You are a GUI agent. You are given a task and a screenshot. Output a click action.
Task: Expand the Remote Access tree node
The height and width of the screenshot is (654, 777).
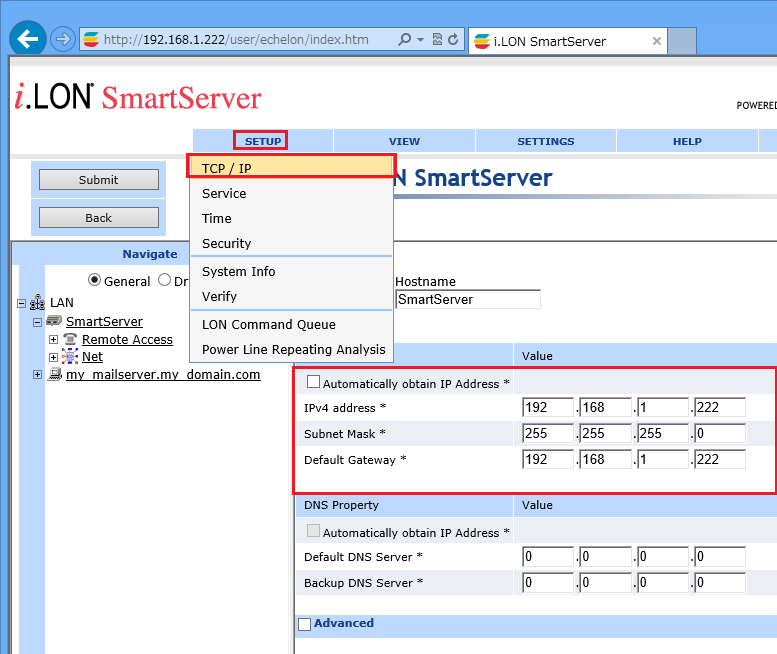coord(54,340)
